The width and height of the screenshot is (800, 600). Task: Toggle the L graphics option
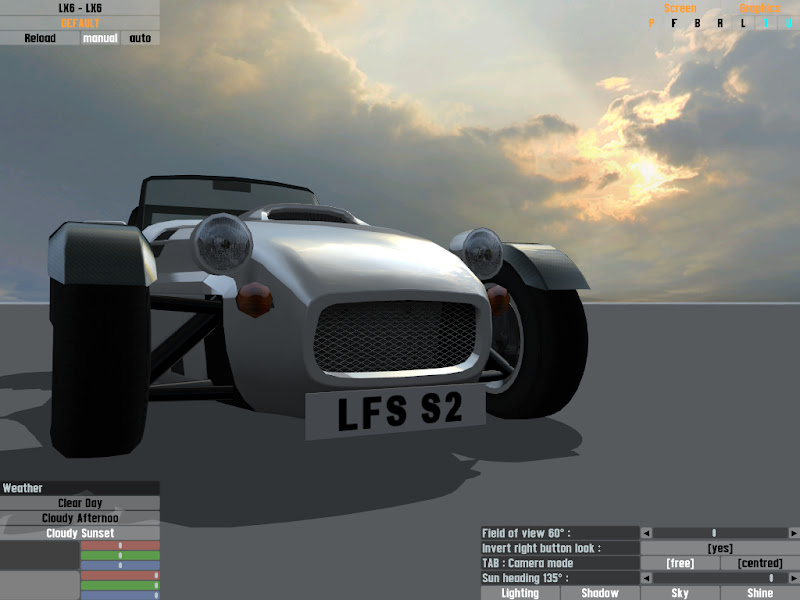point(743,23)
